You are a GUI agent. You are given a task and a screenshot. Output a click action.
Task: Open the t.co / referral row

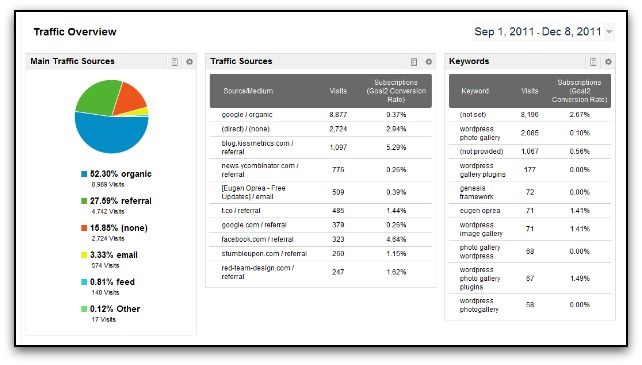321,211
